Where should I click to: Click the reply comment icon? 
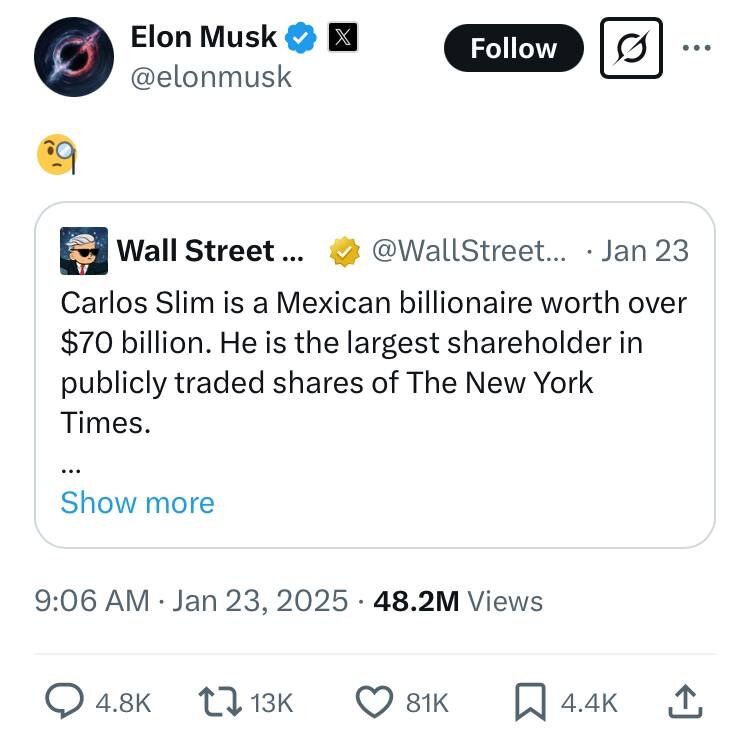click(x=64, y=702)
